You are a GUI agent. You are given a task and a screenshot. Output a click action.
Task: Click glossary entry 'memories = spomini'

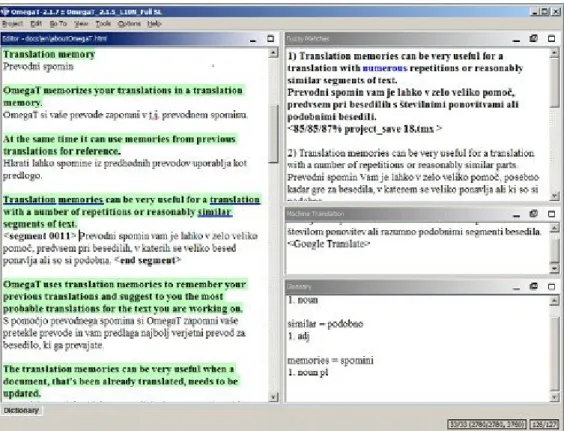pos(330,360)
